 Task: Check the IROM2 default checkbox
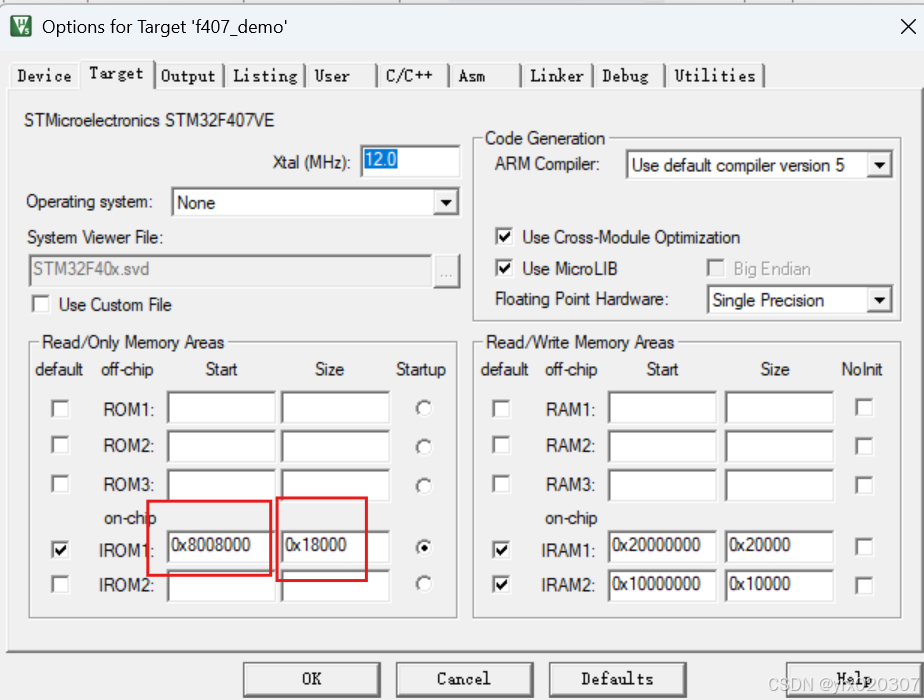[x=60, y=585]
